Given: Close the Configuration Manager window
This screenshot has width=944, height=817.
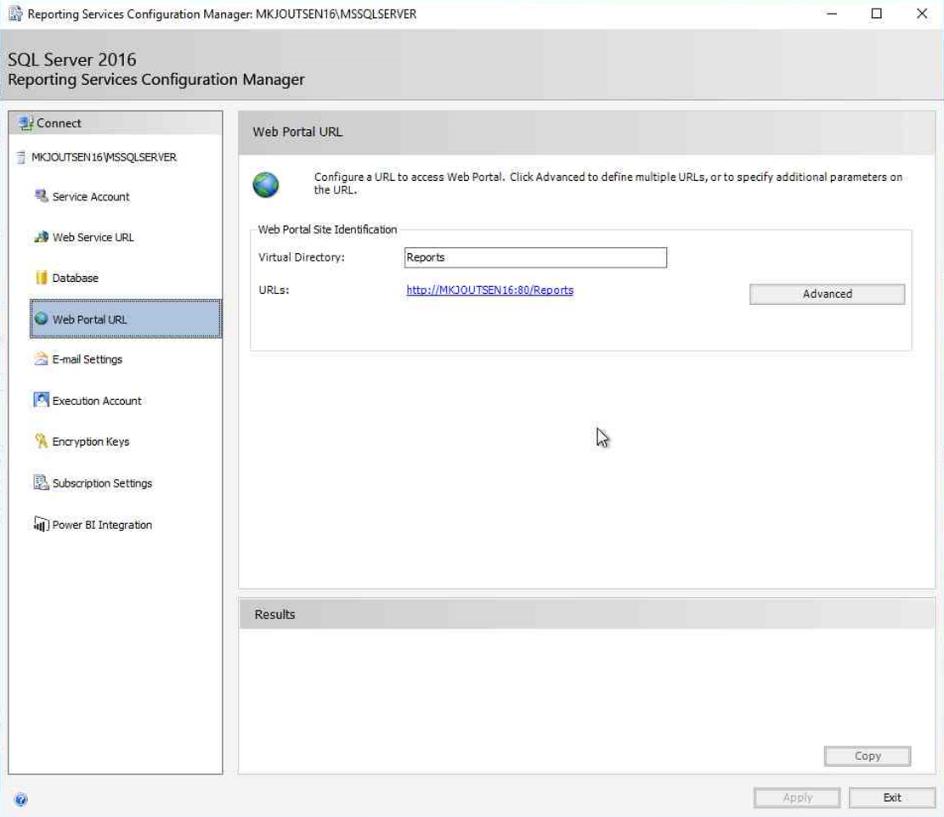Looking at the screenshot, I should (x=922, y=13).
